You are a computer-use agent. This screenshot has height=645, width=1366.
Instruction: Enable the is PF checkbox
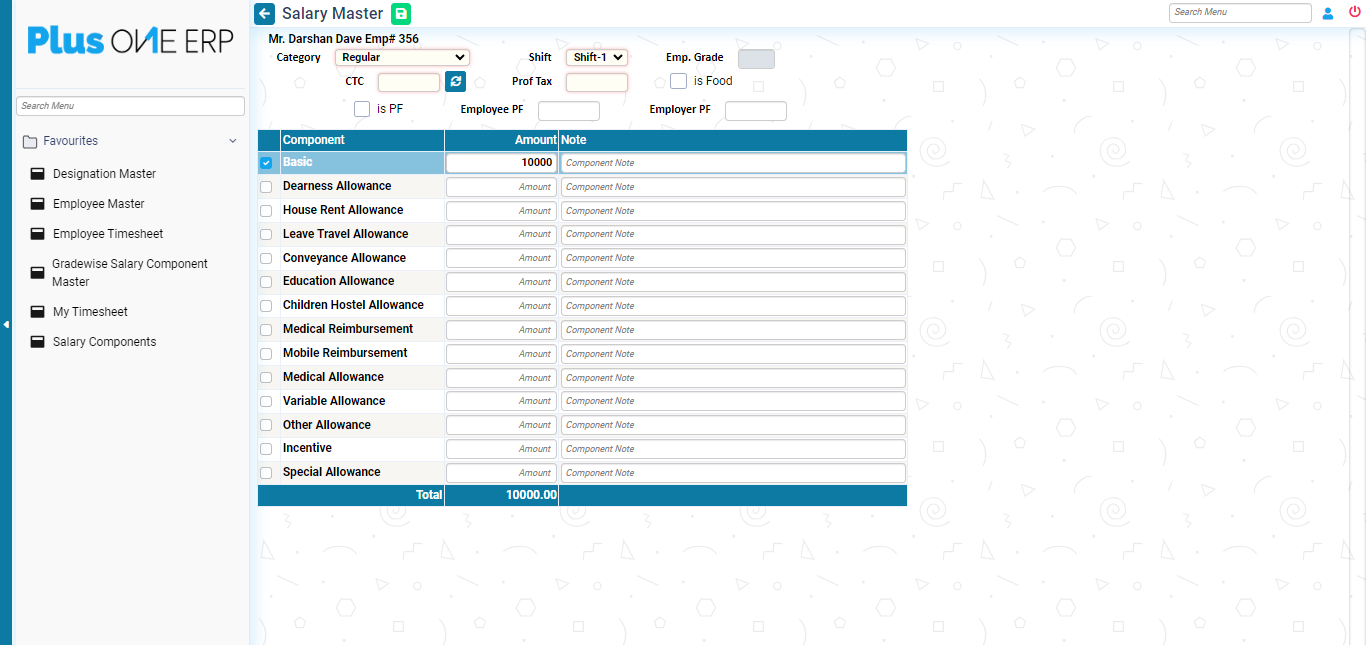pyautogui.click(x=362, y=109)
